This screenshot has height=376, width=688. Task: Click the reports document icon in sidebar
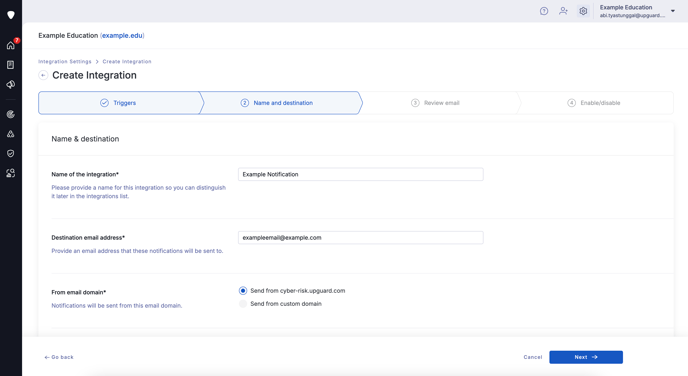click(11, 65)
